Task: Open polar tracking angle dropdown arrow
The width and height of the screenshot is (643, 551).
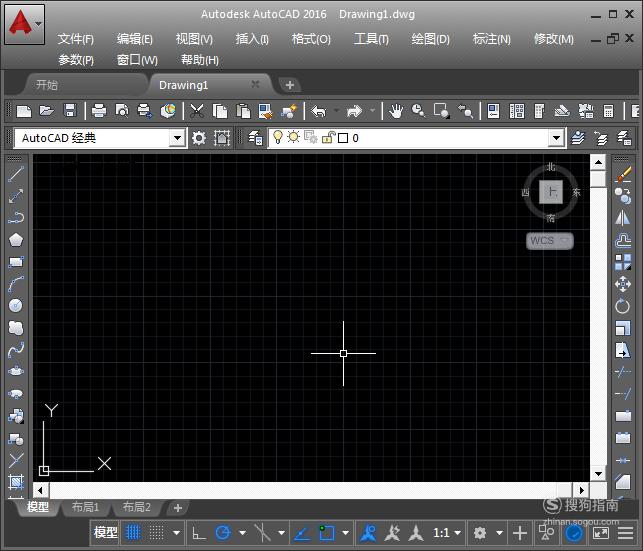Action: 242,533
